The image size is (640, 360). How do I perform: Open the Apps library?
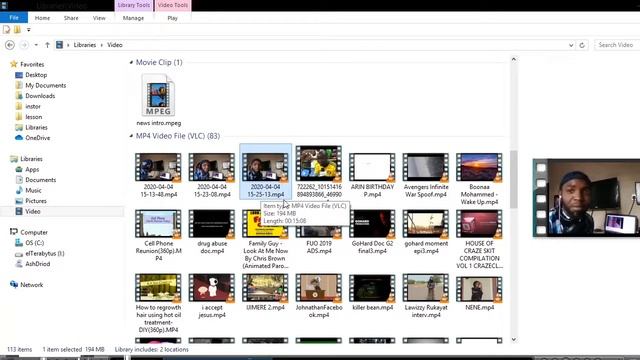coord(32,169)
